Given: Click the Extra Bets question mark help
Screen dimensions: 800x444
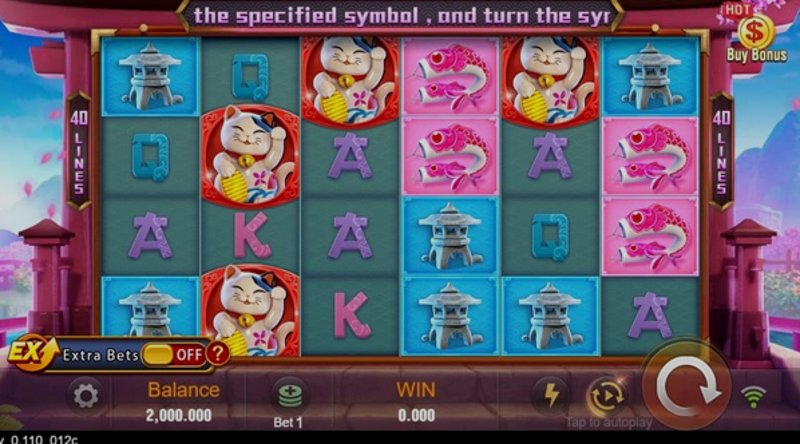Looking at the screenshot, I should [x=217, y=353].
